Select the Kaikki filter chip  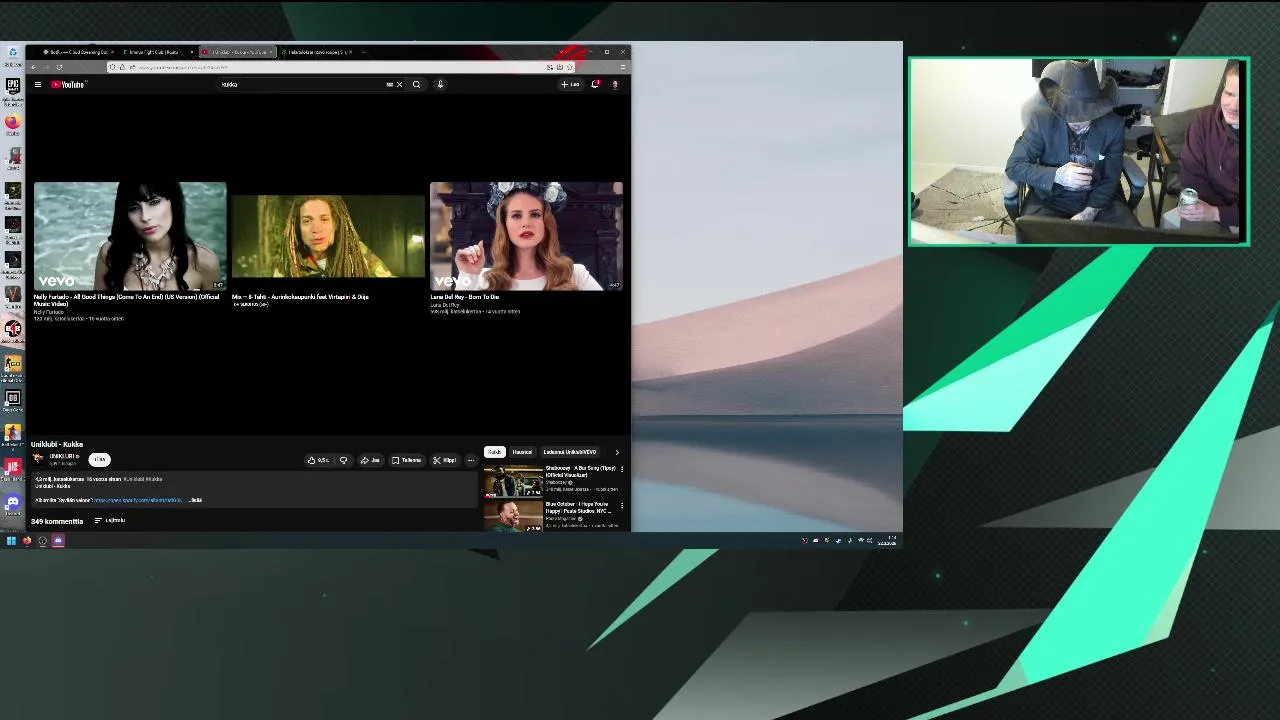[495, 452]
